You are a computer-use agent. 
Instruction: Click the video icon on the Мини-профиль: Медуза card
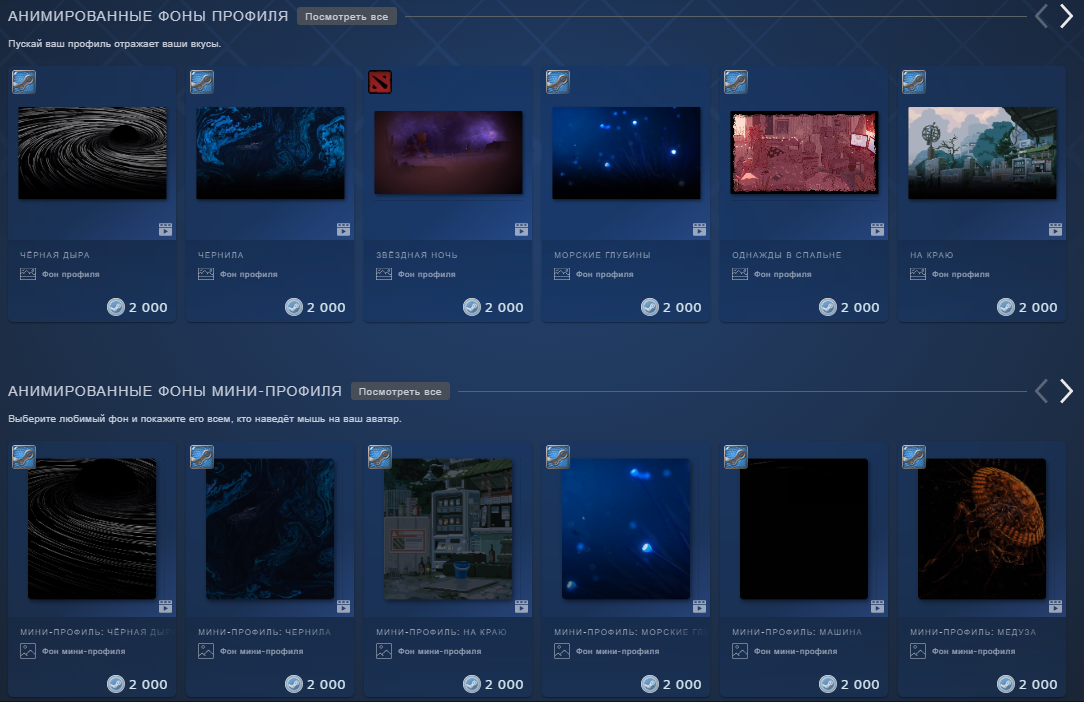tap(1056, 607)
